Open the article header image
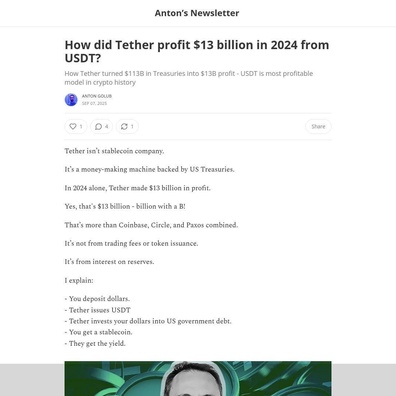 198,379
